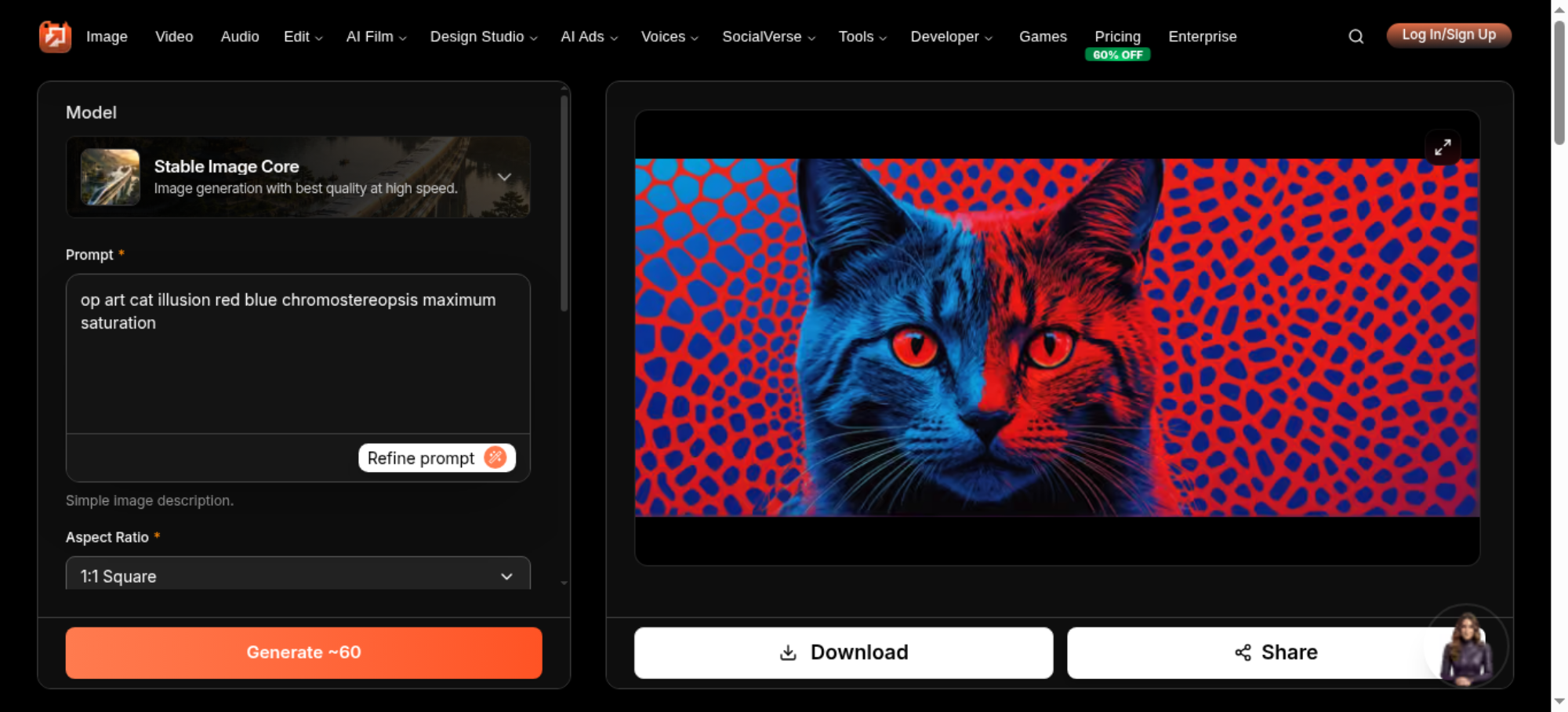
Task: Click the orange site logo icon
Action: (55, 36)
